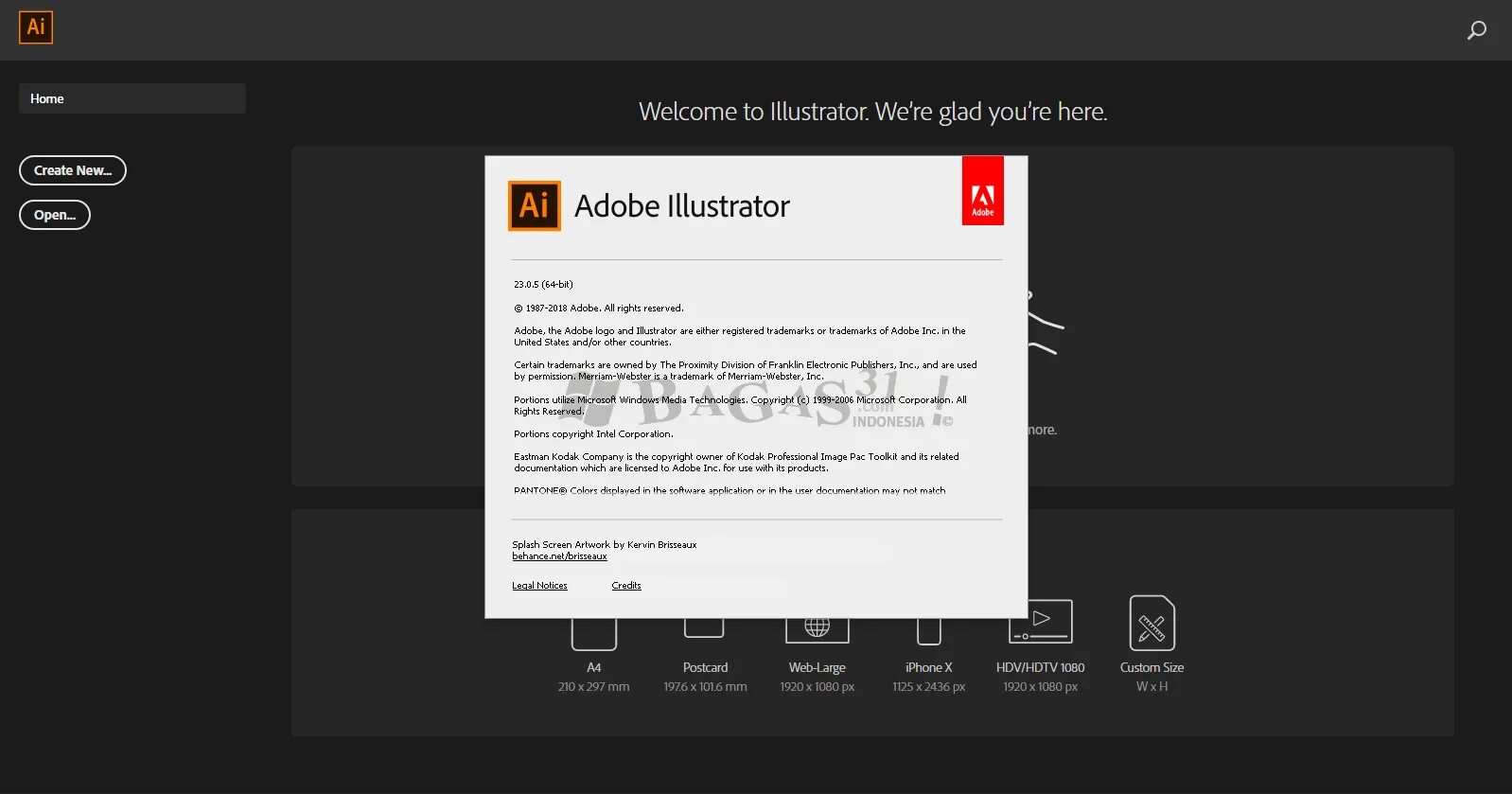Click the Illustrator Ai logo in header

pyautogui.click(x=36, y=27)
